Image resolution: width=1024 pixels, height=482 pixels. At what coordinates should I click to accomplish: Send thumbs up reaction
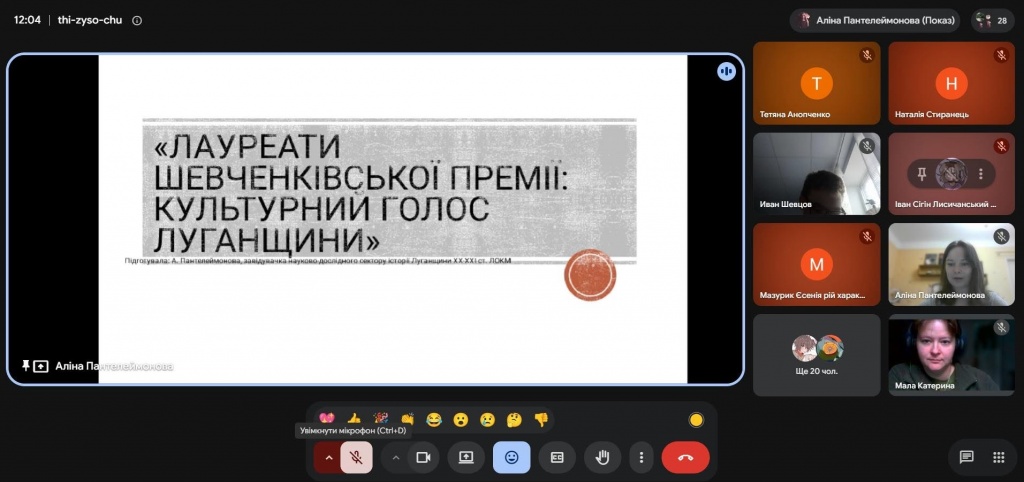353,419
